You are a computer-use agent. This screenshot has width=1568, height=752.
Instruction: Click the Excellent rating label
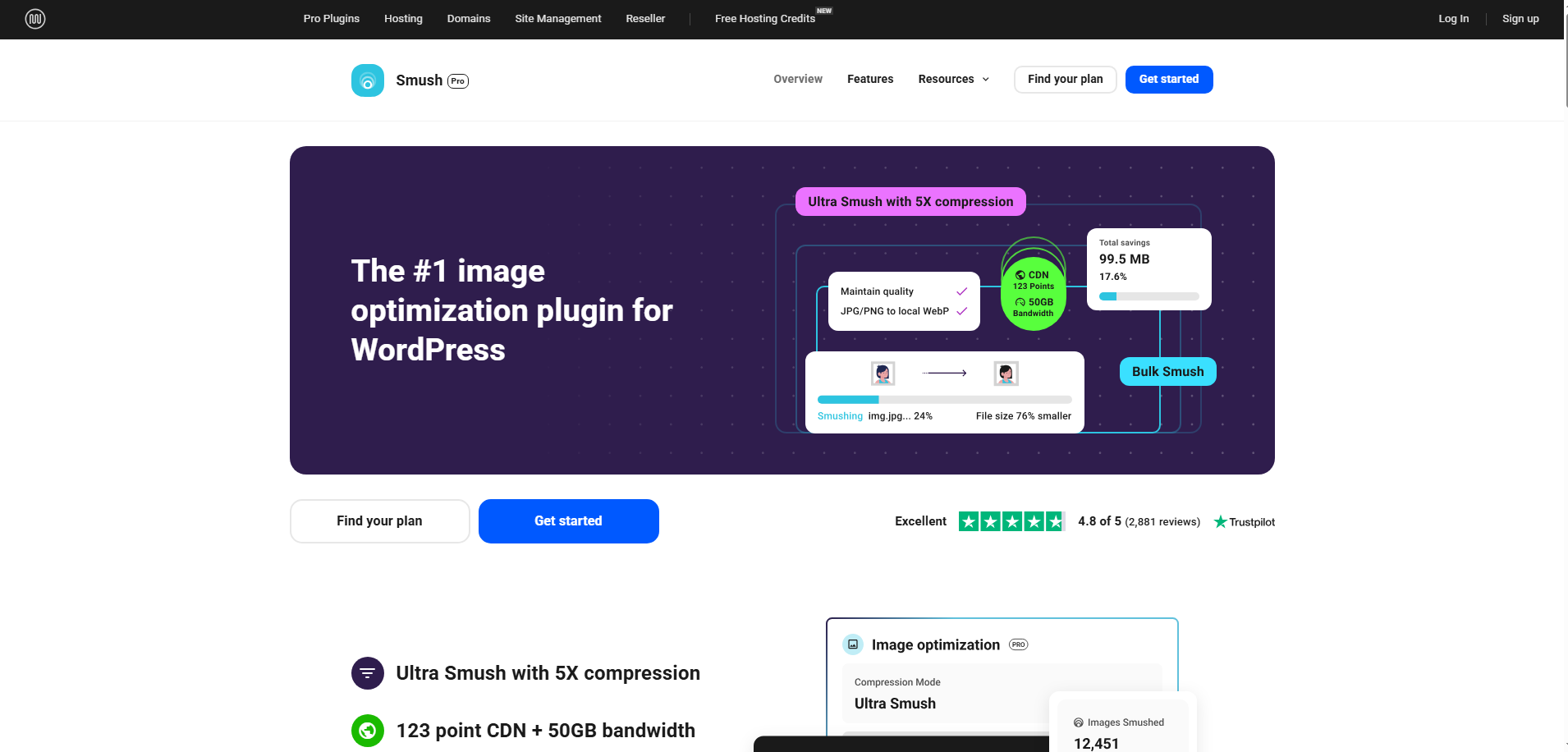coord(920,521)
